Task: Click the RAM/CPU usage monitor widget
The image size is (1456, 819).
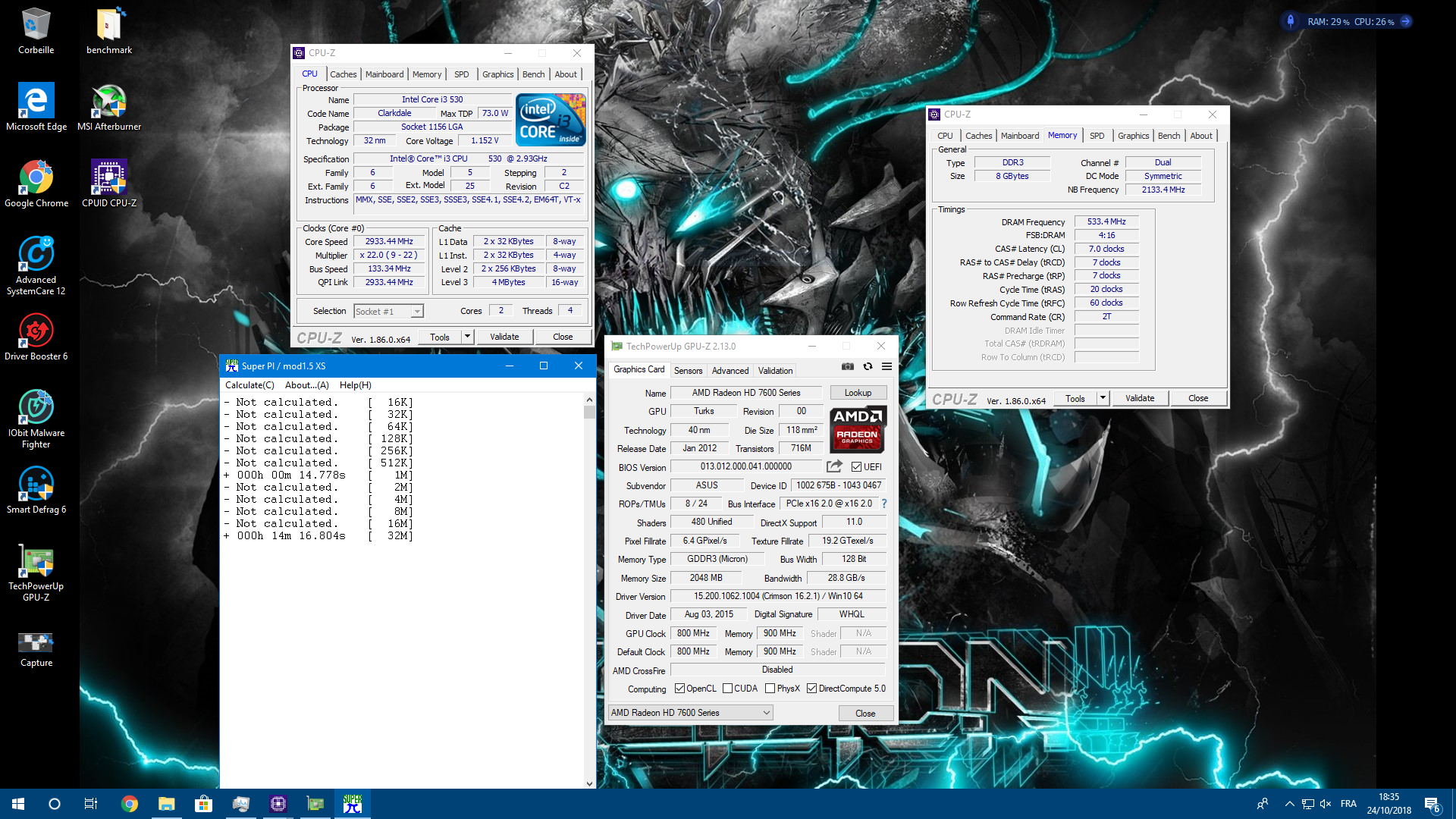Action: coord(1347,21)
